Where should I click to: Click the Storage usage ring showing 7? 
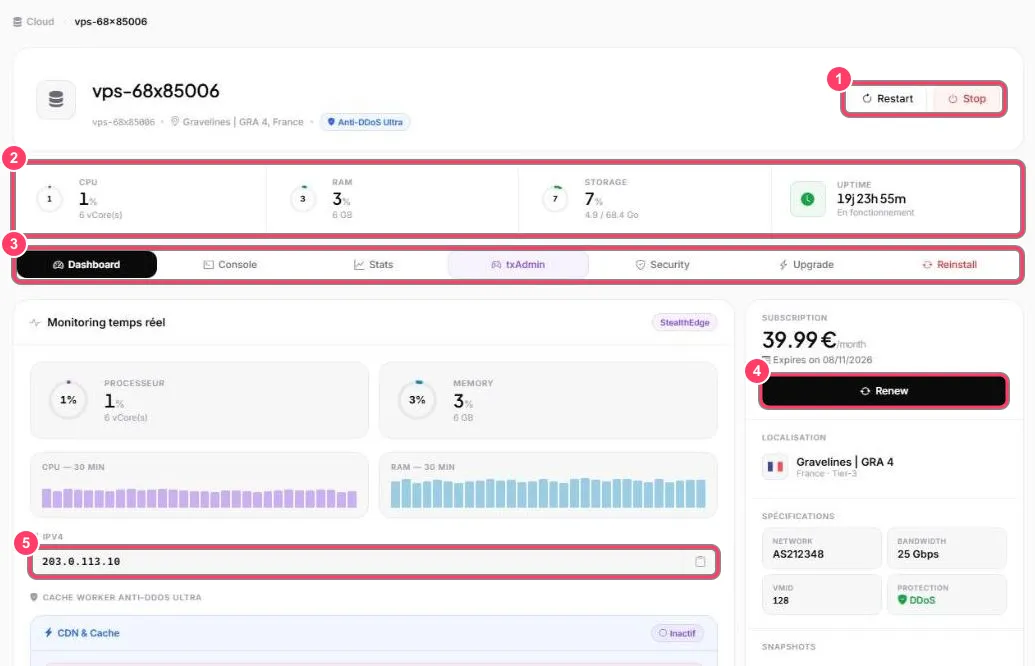(555, 199)
